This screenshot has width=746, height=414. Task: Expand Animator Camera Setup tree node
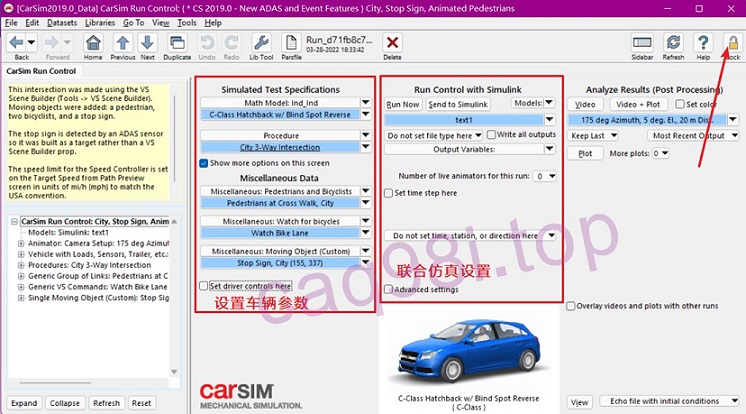[x=21, y=243]
